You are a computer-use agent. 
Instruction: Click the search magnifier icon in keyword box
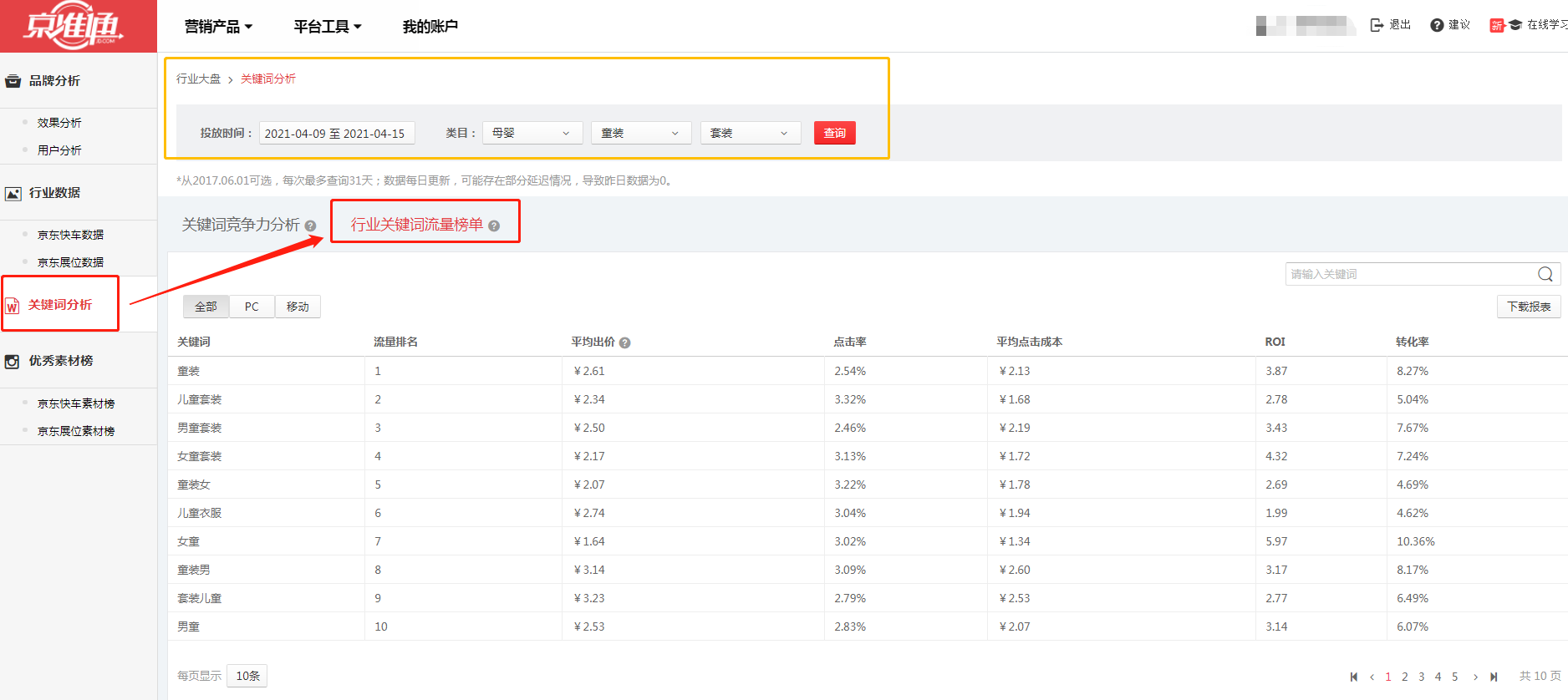point(1545,274)
